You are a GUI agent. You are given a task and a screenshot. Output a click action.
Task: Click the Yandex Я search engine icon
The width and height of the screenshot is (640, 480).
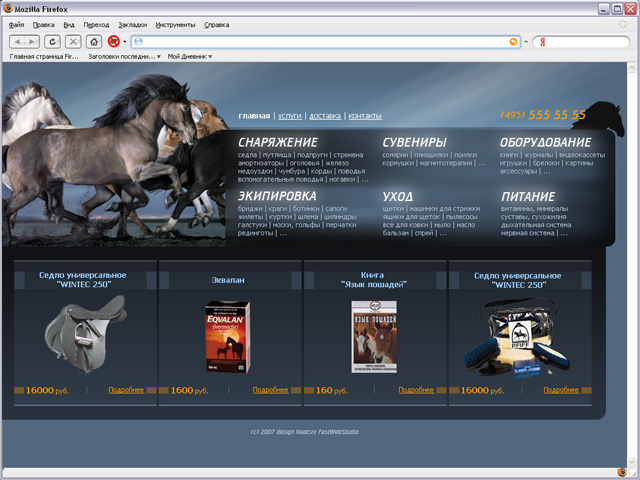tap(542, 42)
